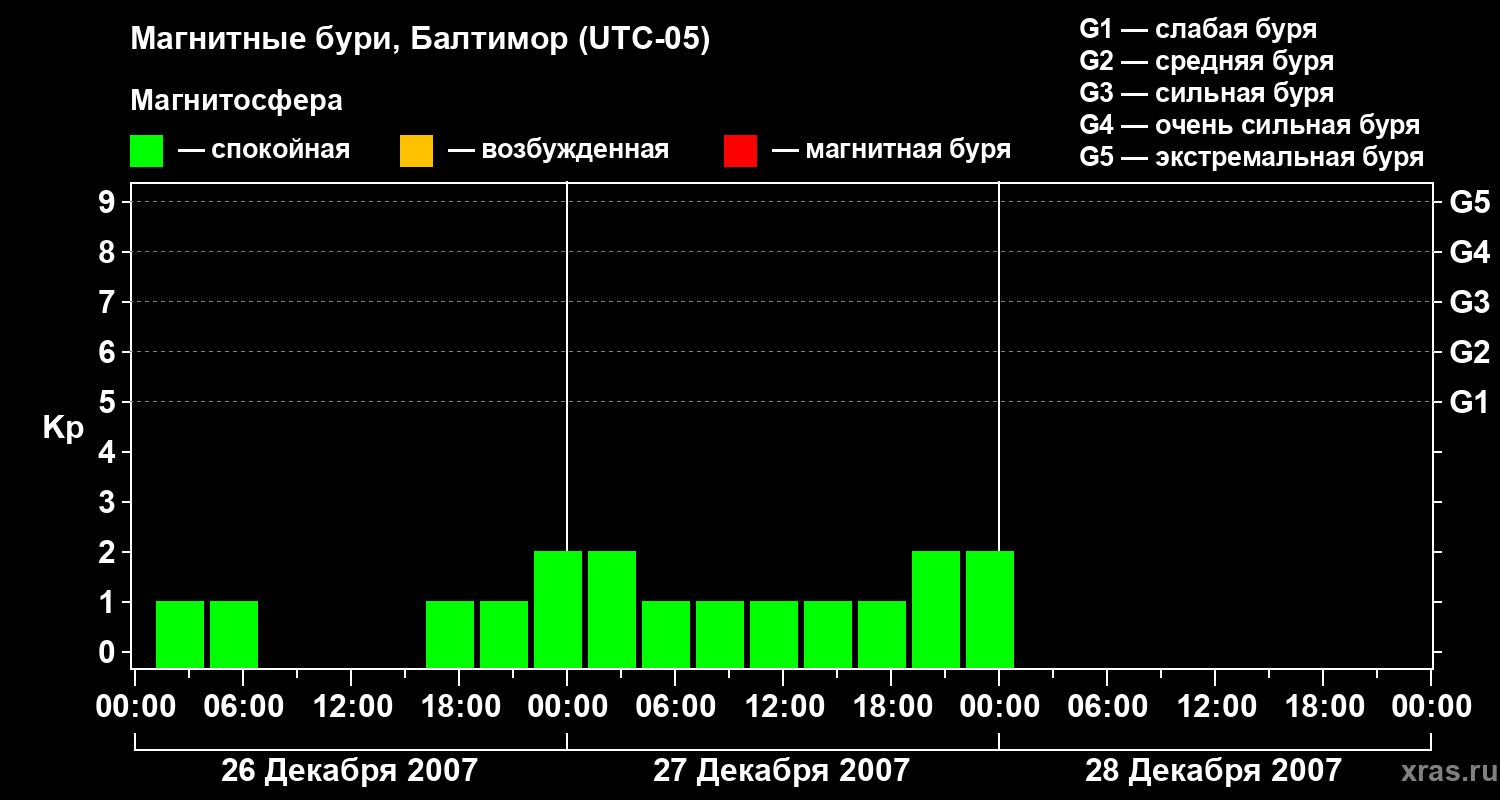Click the Kp value 5 on the left axis
The image size is (1500, 800).
[109, 402]
